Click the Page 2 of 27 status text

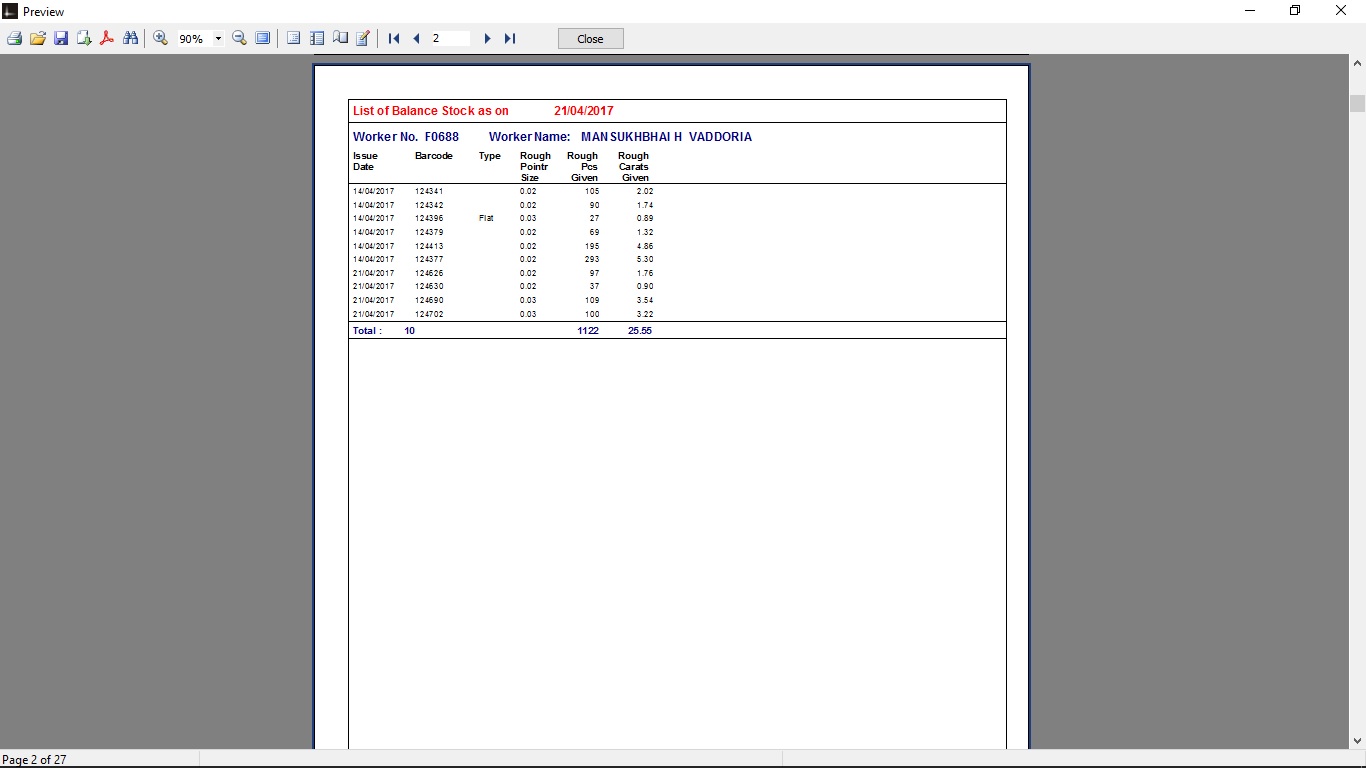pos(35,760)
